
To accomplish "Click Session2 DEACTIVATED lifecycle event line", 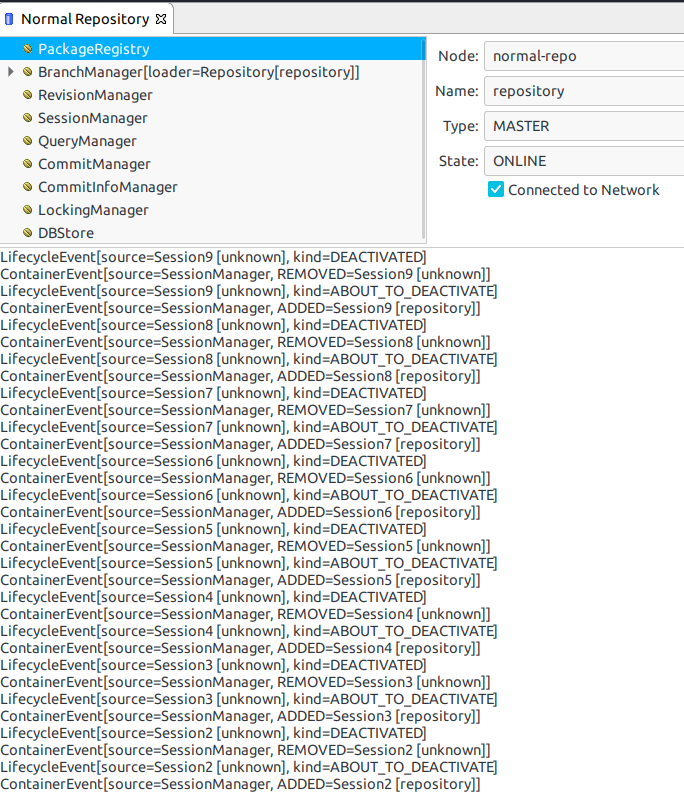I will (x=213, y=733).
